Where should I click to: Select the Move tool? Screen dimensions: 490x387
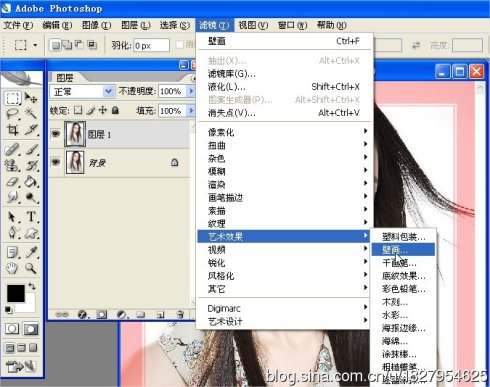31,98
